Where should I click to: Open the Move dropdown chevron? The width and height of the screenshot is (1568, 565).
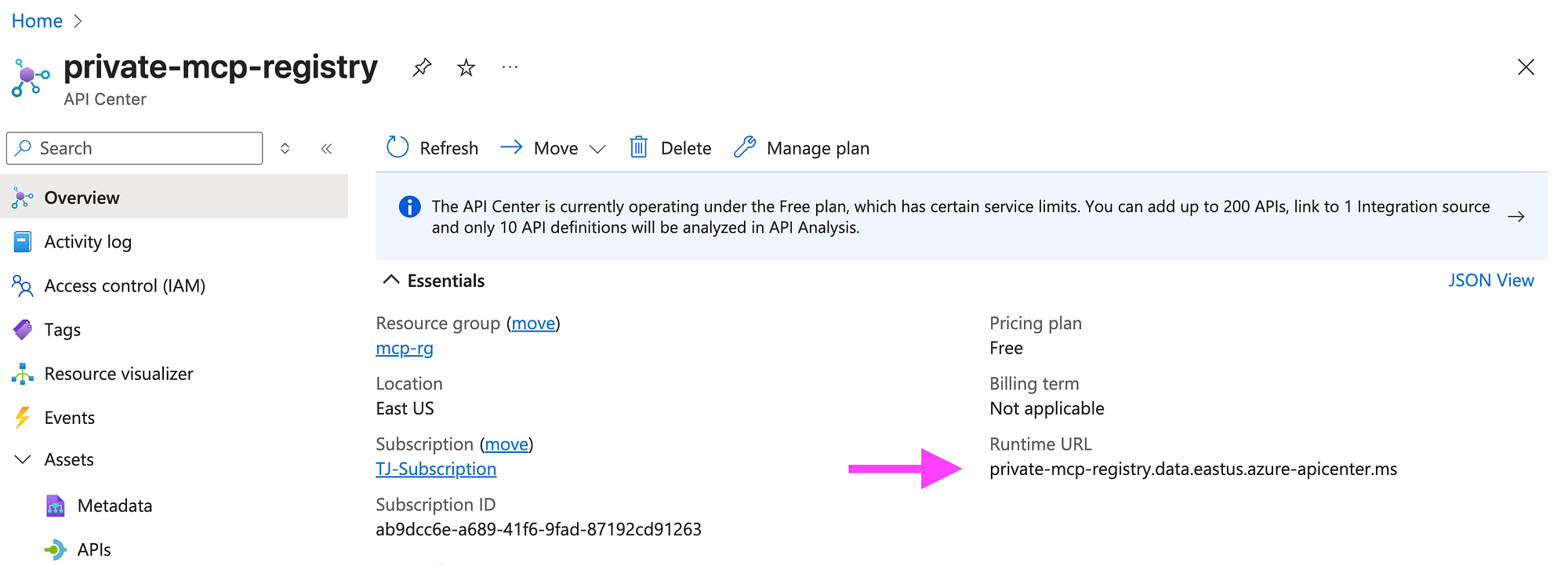(597, 149)
